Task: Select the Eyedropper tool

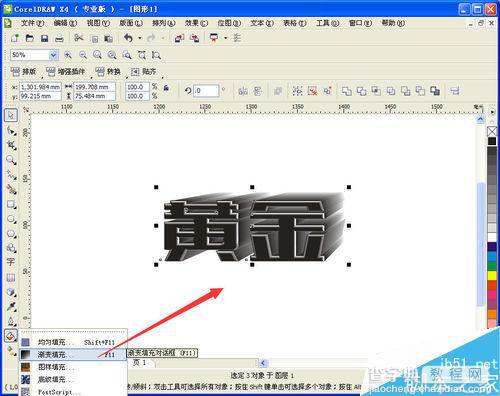Action: [11, 306]
